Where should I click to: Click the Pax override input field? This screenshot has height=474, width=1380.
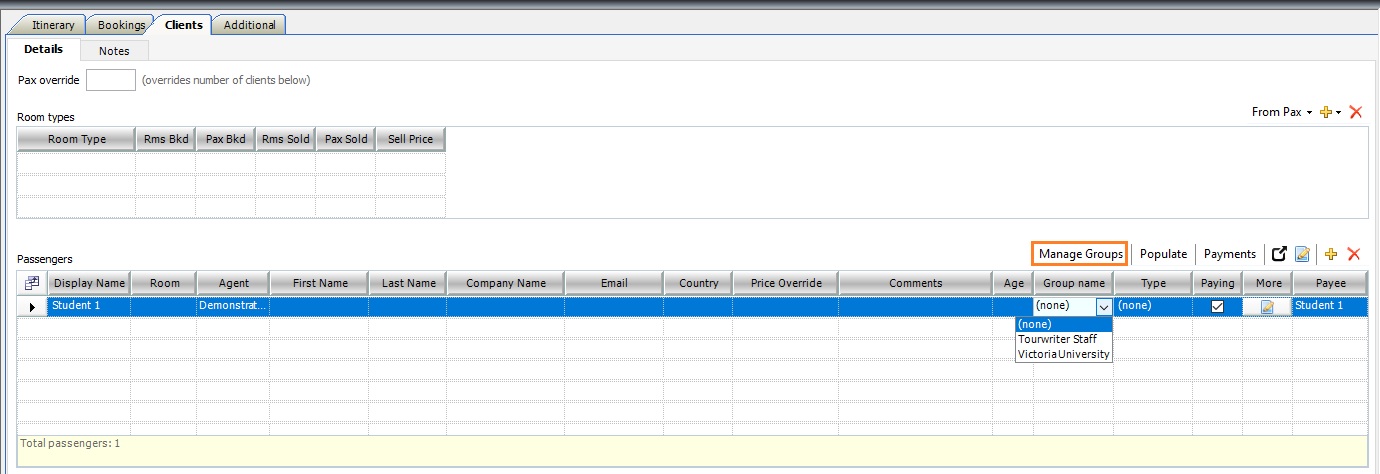tap(111, 80)
